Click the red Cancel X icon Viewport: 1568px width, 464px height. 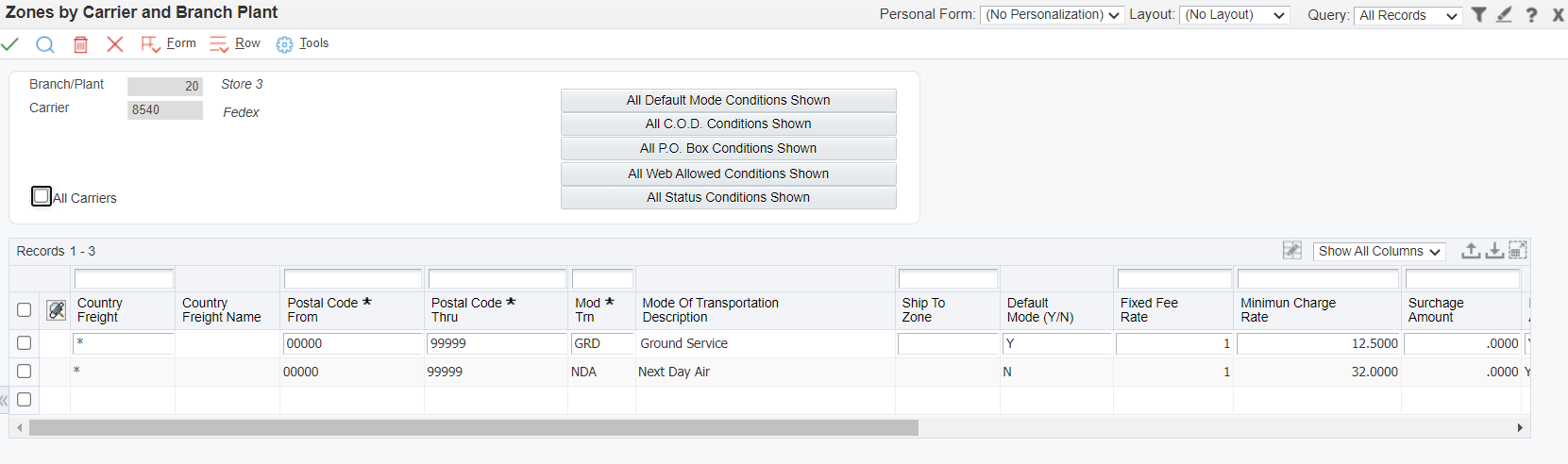click(115, 44)
